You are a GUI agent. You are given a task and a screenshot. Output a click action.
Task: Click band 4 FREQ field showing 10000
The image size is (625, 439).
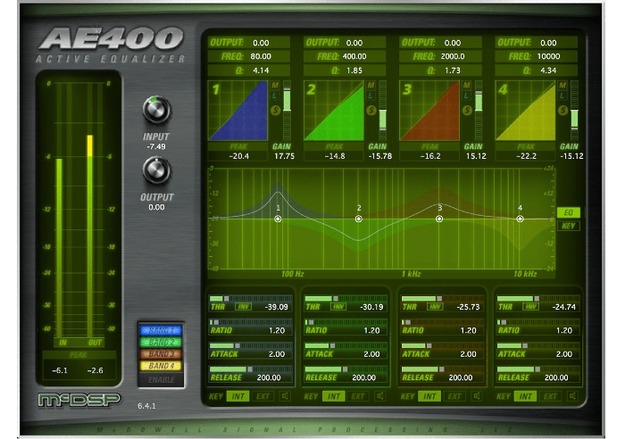coord(537,56)
